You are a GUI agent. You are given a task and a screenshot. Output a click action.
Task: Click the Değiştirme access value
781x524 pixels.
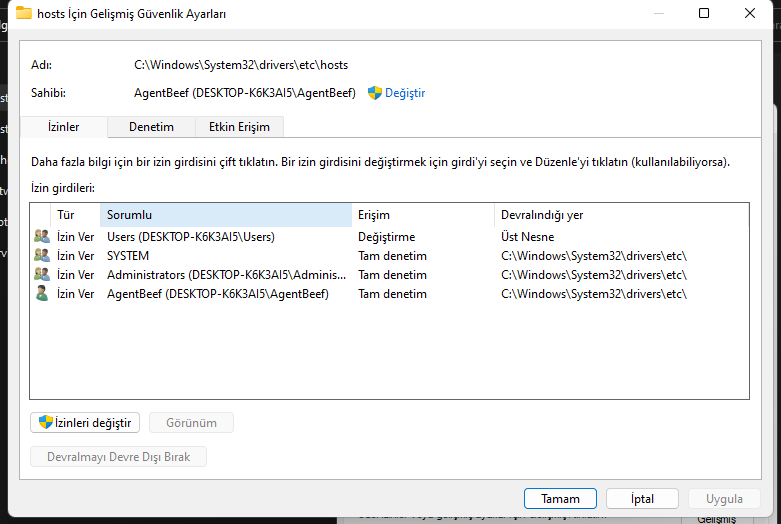point(387,237)
